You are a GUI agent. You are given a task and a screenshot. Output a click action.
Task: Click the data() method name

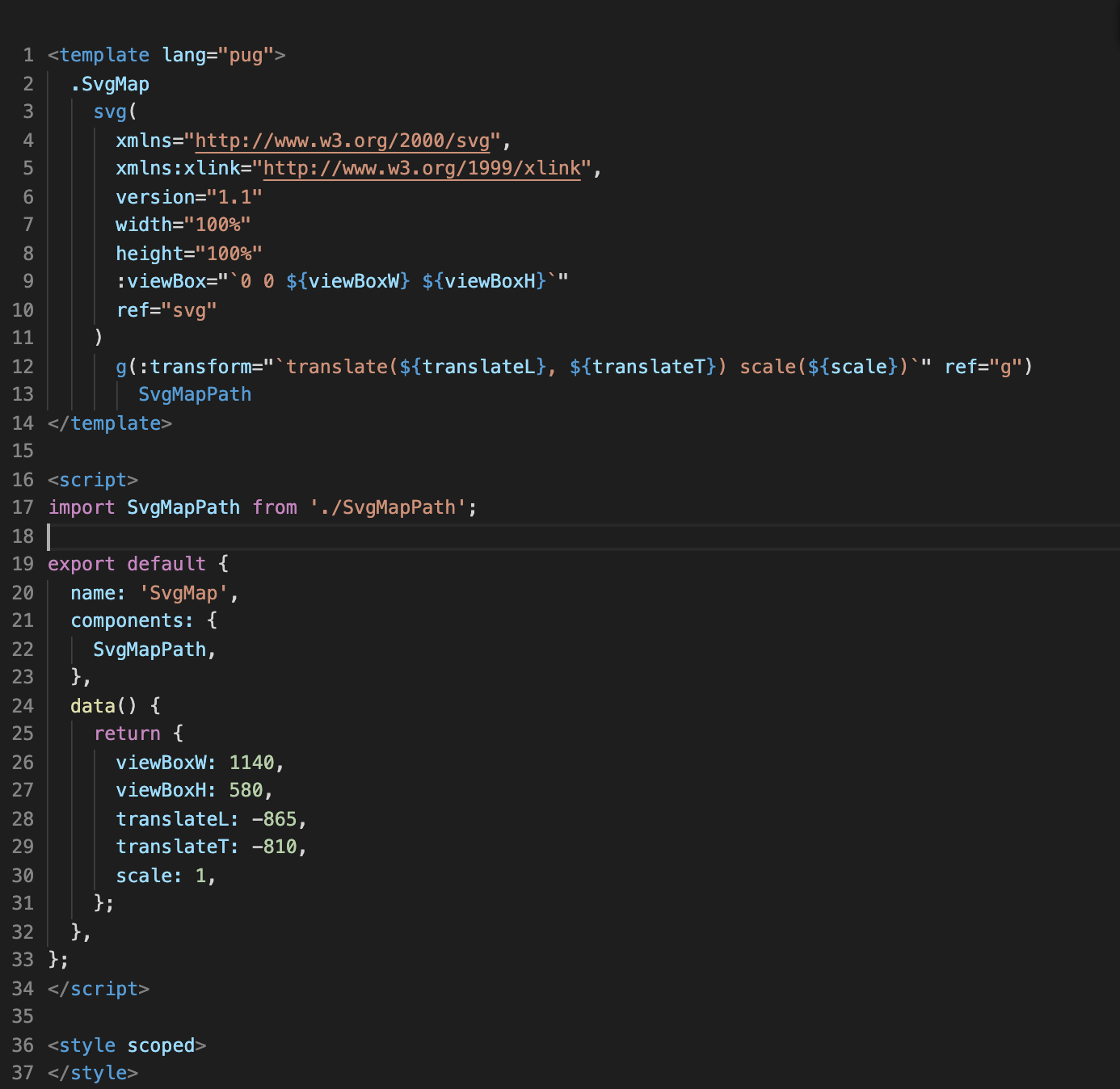[93, 706]
